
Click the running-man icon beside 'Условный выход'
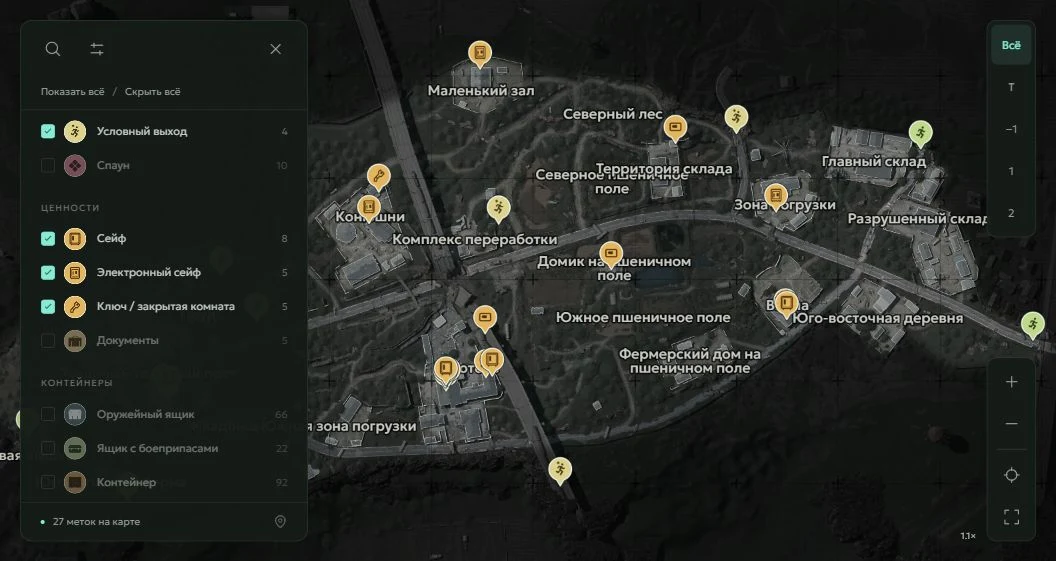point(75,131)
